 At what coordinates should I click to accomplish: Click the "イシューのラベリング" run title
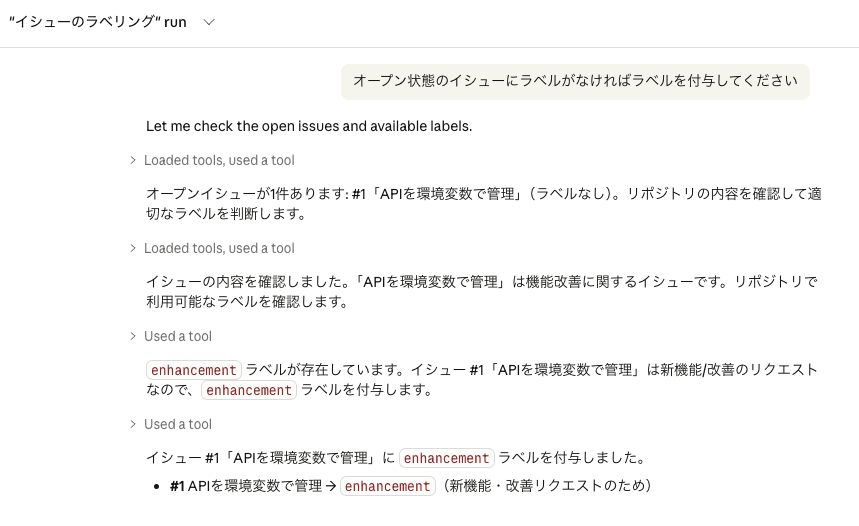point(97,22)
